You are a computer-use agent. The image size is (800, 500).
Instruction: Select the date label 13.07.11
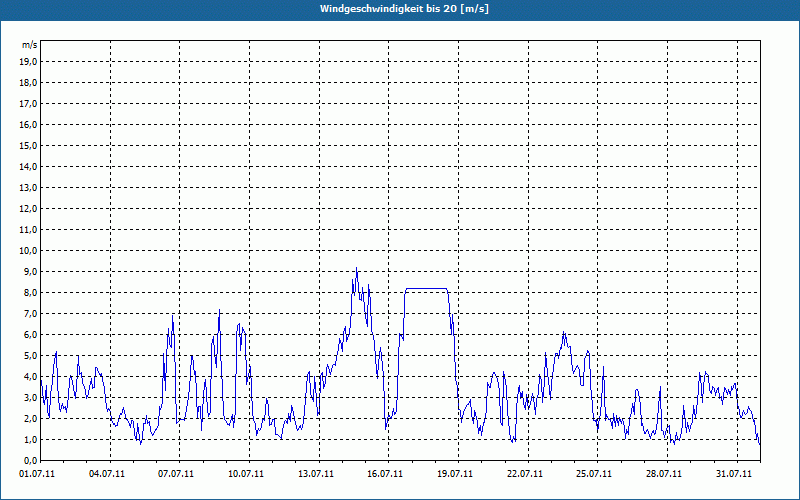tap(316, 474)
